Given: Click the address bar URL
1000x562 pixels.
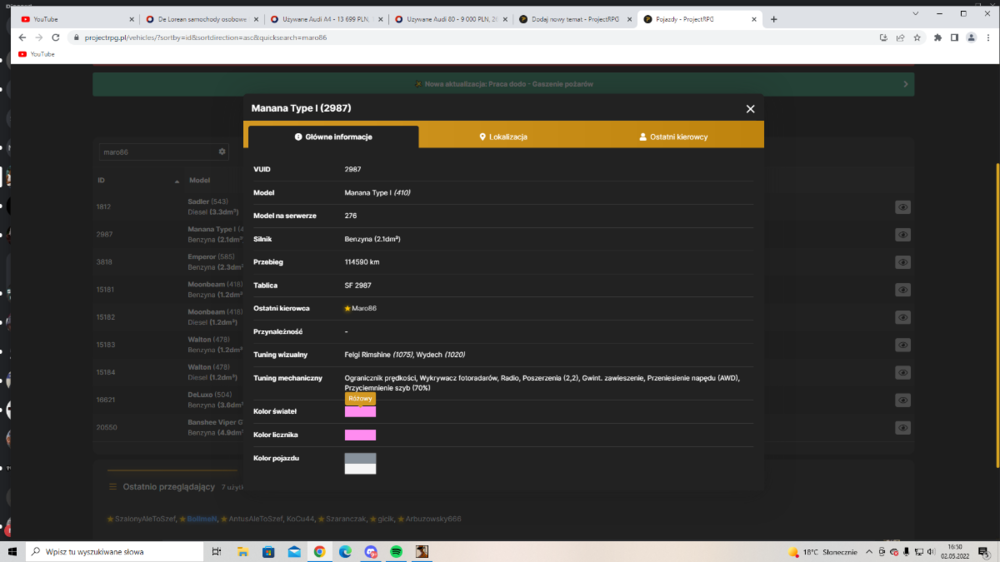Looking at the screenshot, I should click(x=205, y=38).
